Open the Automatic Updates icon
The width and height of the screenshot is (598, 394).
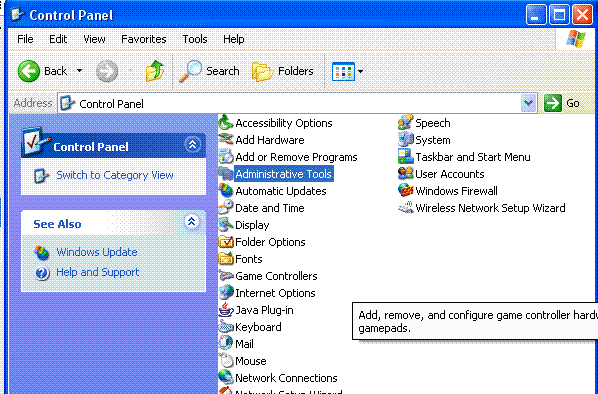click(226, 191)
